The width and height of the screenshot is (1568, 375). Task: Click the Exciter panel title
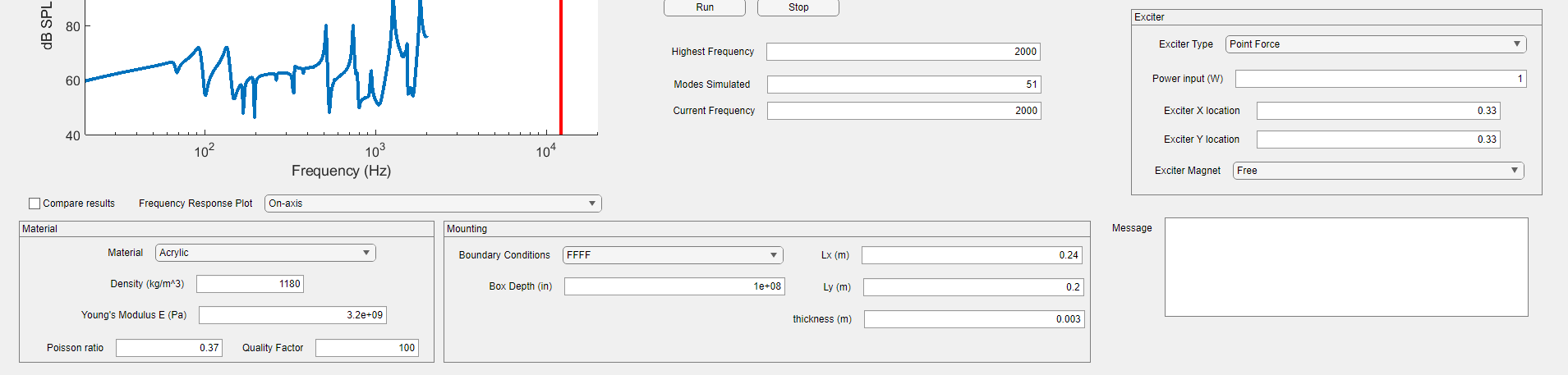tap(1149, 17)
